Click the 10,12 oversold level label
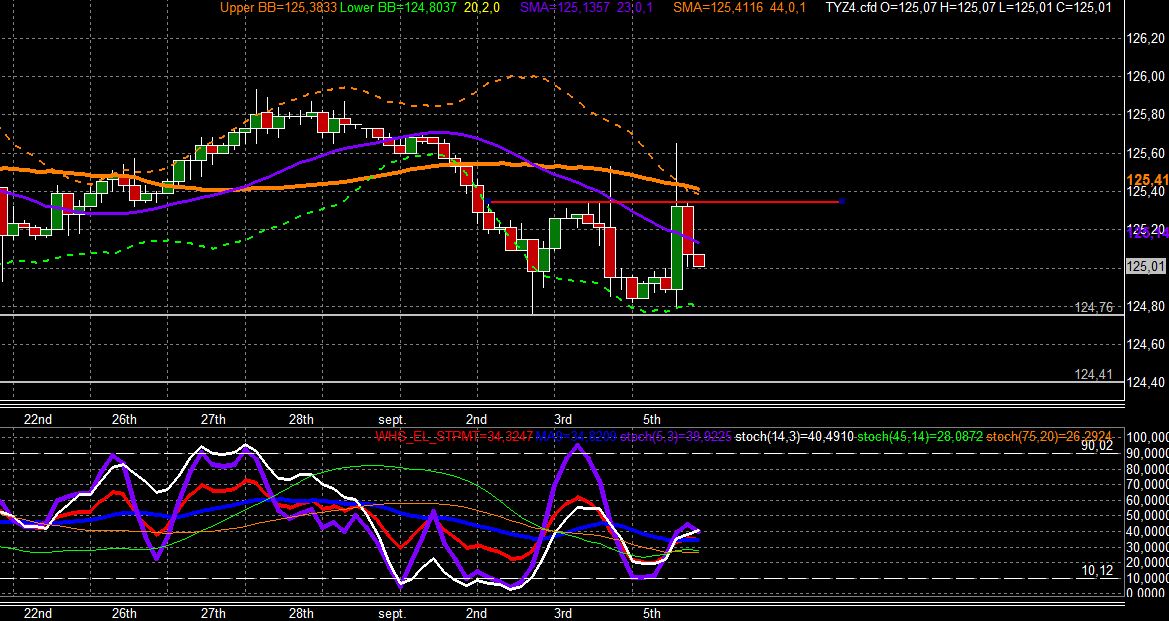This screenshot has width=1169, height=621. click(x=1097, y=571)
